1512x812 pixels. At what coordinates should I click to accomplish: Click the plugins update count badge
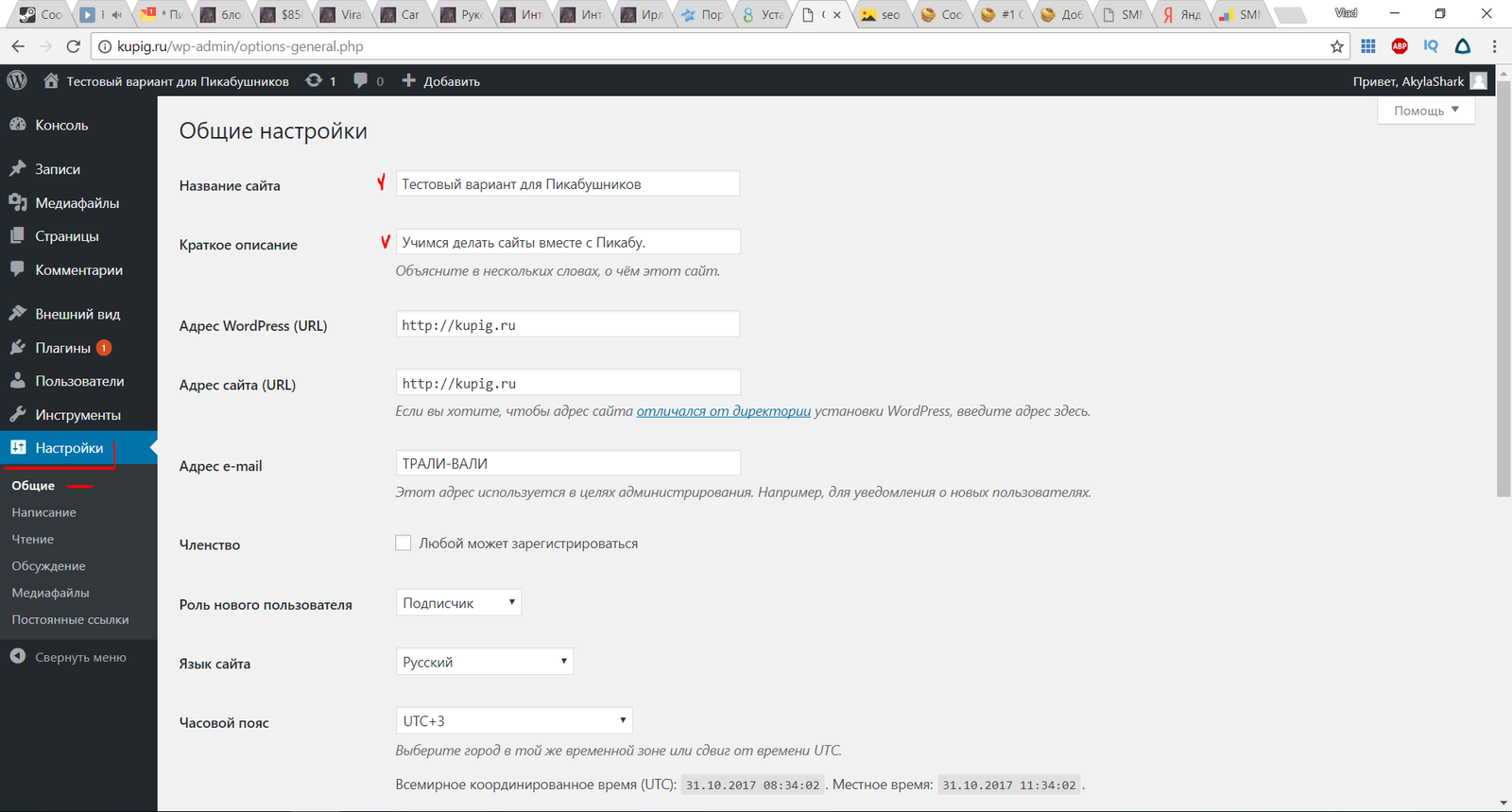pos(104,348)
